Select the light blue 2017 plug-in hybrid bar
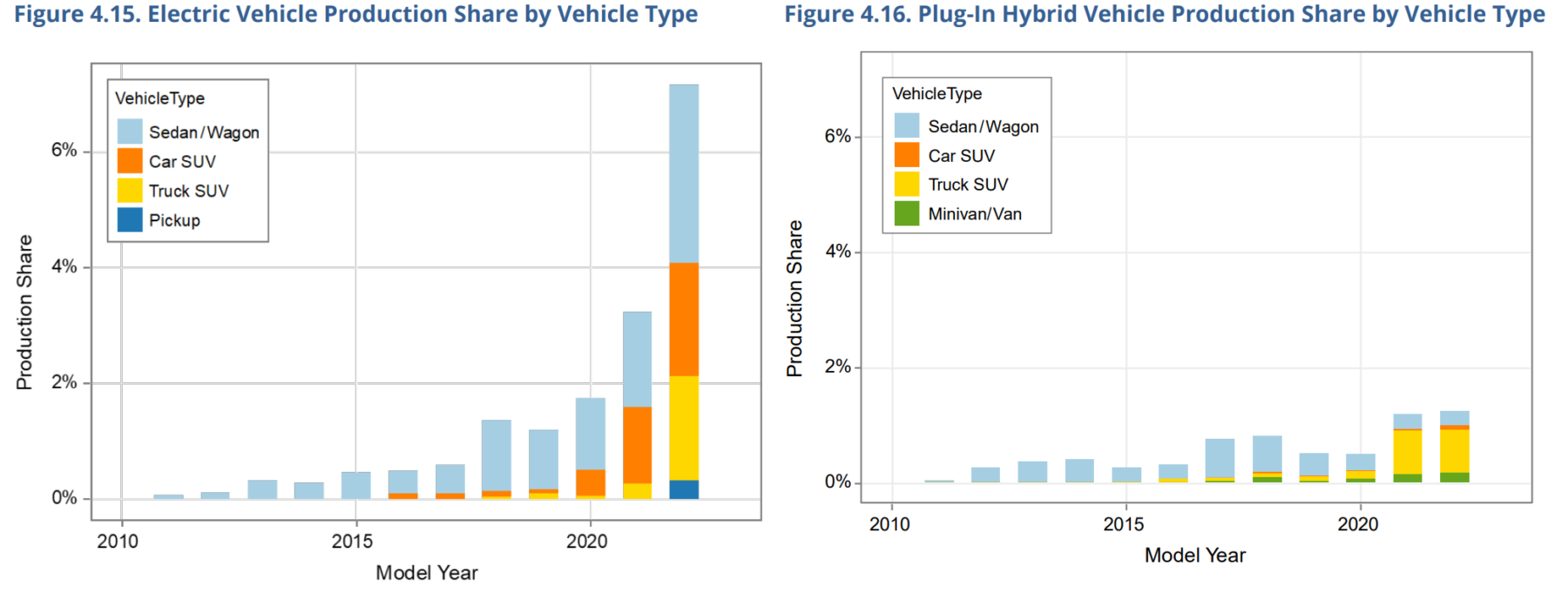Viewport: 1568px width, 593px height. click(x=1220, y=458)
